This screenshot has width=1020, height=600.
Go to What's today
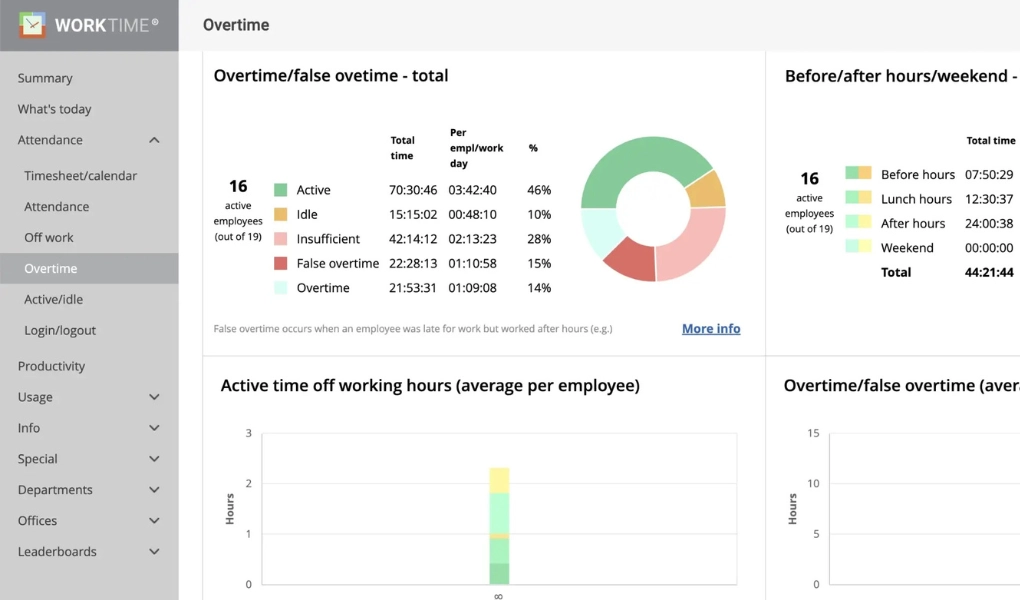pyautogui.click(x=54, y=109)
